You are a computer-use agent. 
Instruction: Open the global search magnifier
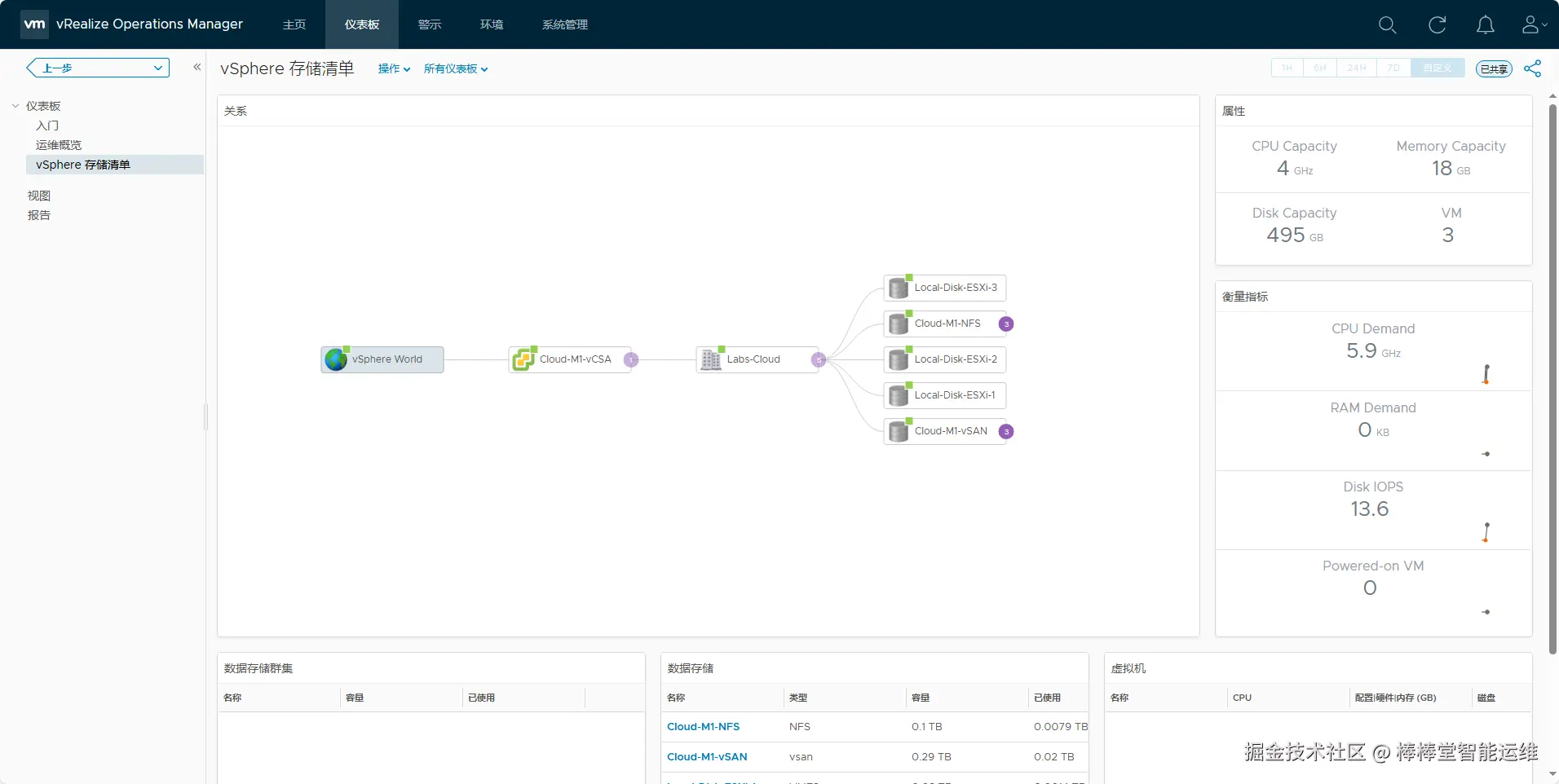[x=1387, y=25]
